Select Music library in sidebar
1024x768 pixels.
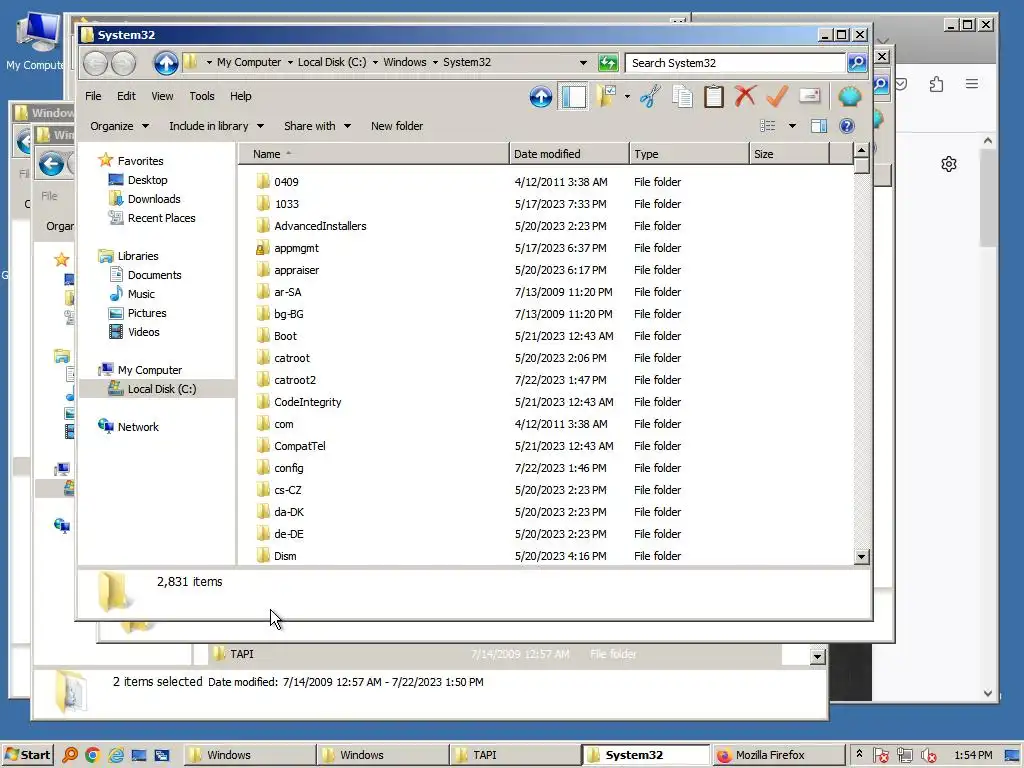point(141,294)
